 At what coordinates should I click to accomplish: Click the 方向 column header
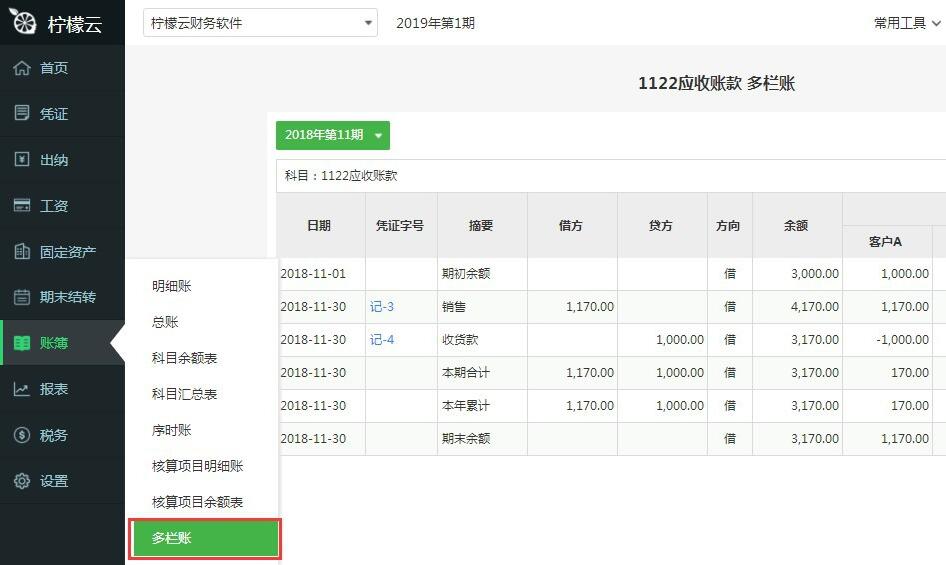pyautogui.click(x=729, y=225)
